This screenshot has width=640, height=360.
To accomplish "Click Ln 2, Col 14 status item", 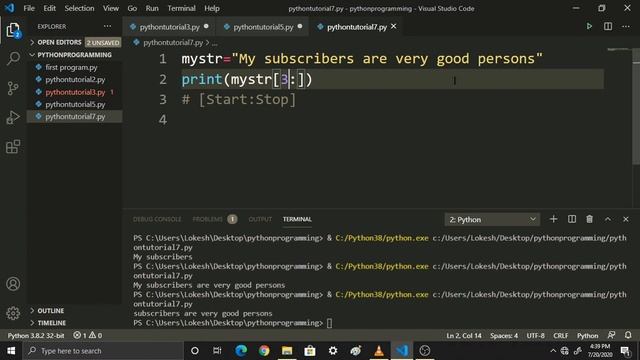I will pyautogui.click(x=464, y=336).
